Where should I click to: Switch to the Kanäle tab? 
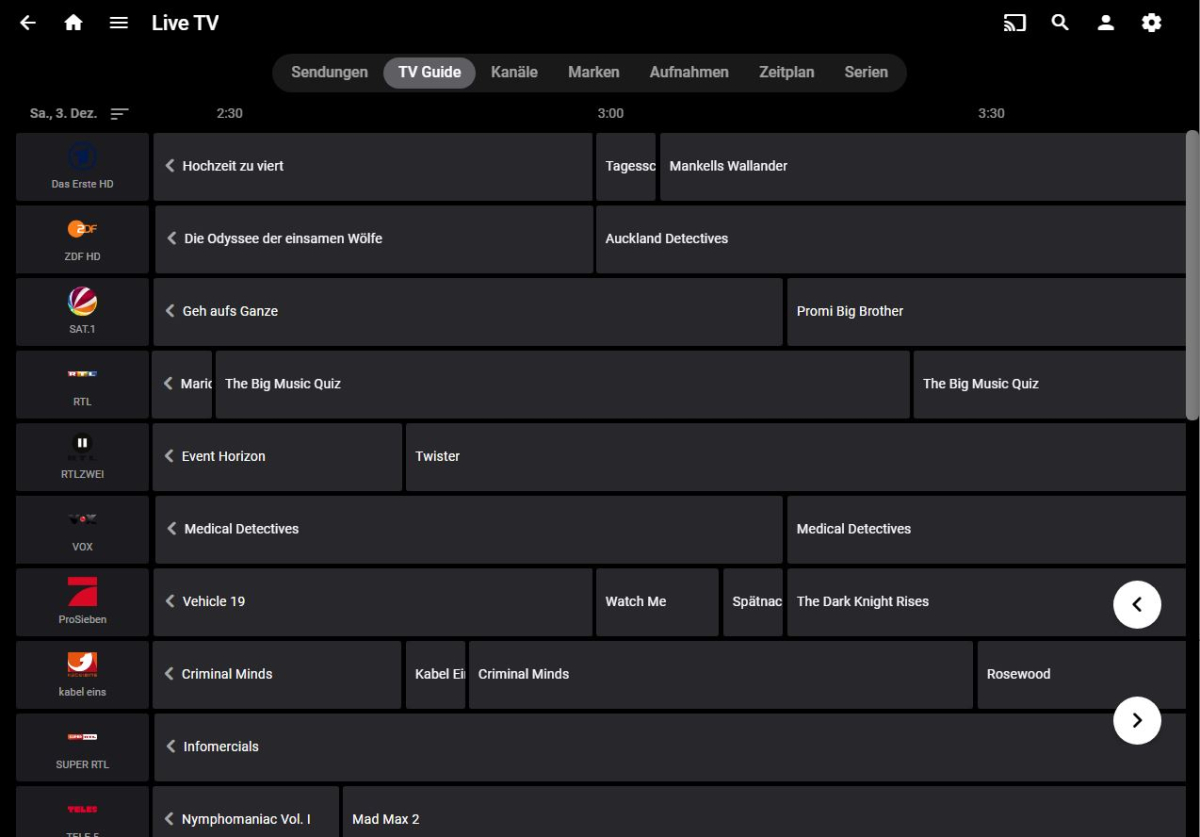coord(513,72)
